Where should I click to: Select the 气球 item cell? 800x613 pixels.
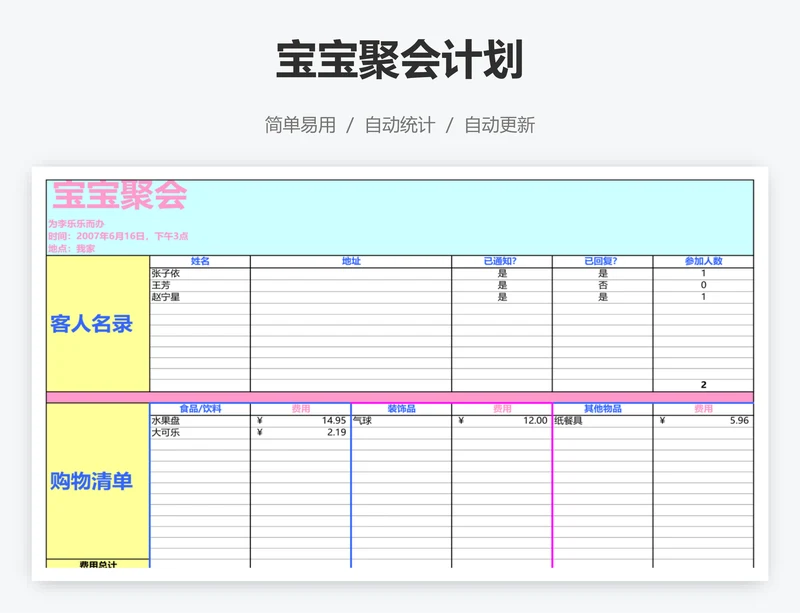(401, 421)
